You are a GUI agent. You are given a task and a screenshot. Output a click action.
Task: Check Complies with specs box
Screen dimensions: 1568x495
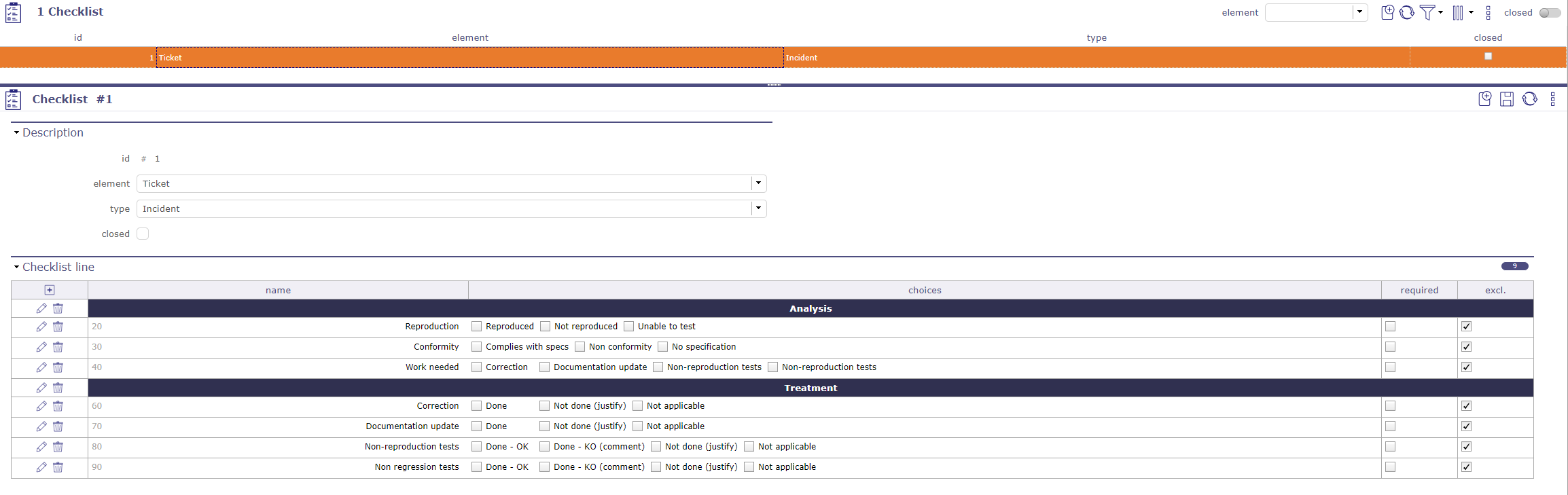[476, 347]
